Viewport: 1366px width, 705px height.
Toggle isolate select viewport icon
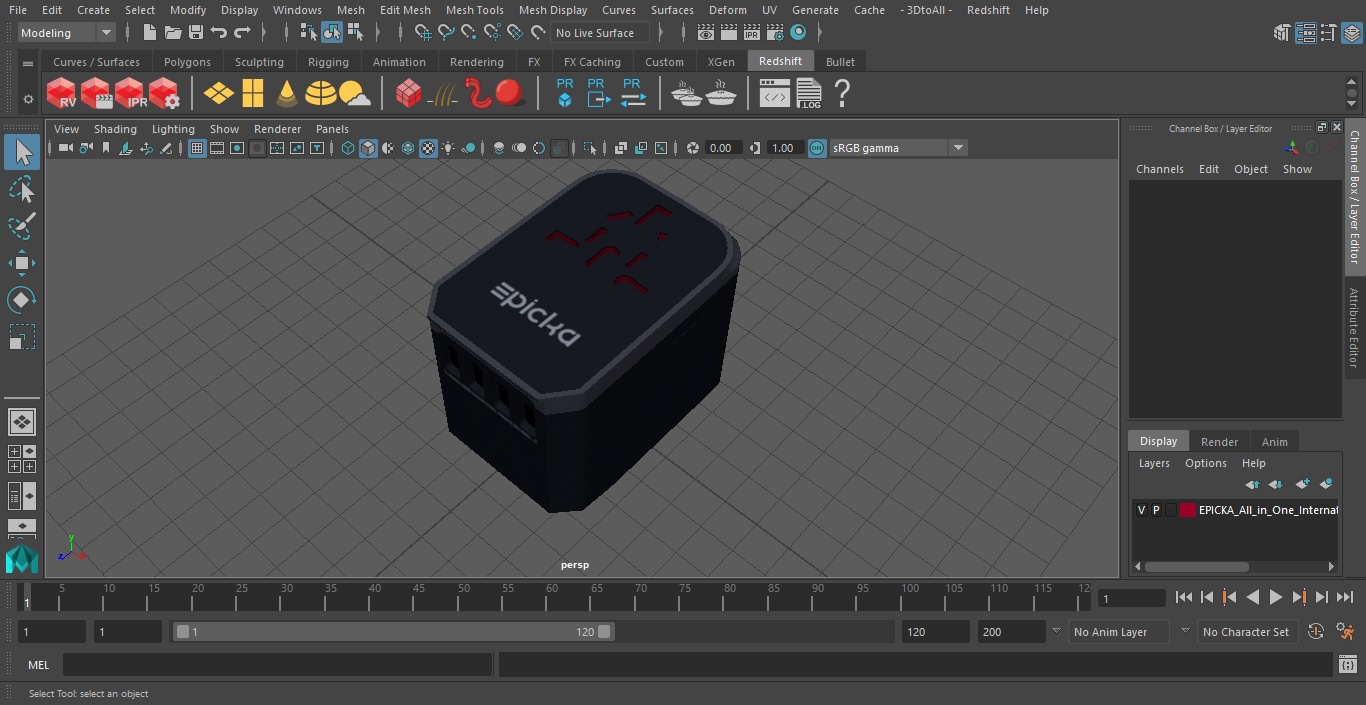tap(589, 148)
